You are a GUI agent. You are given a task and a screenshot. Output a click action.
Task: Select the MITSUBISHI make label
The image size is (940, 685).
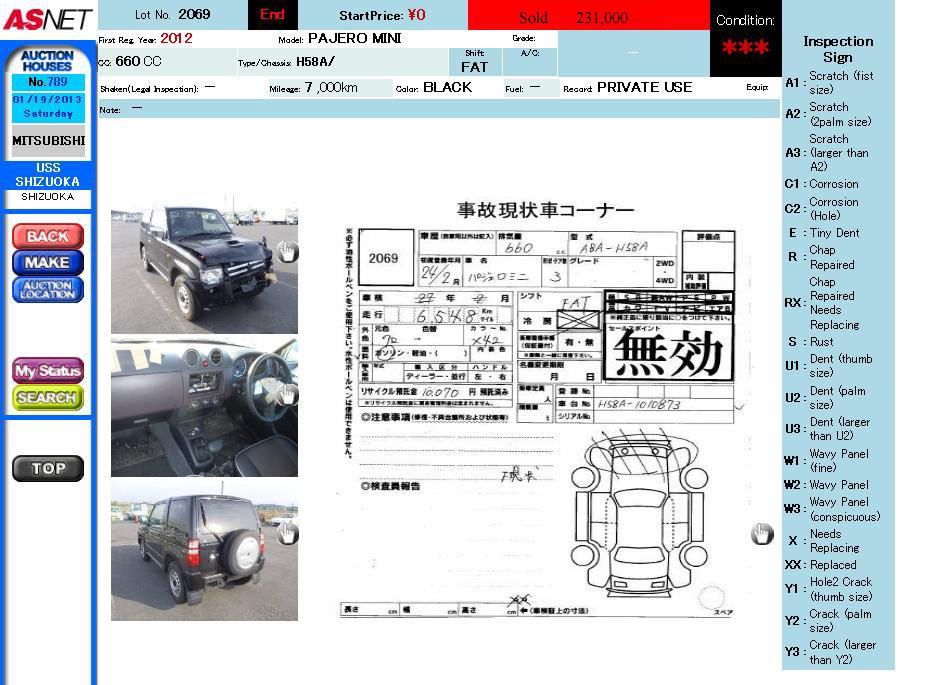(x=47, y=141)
